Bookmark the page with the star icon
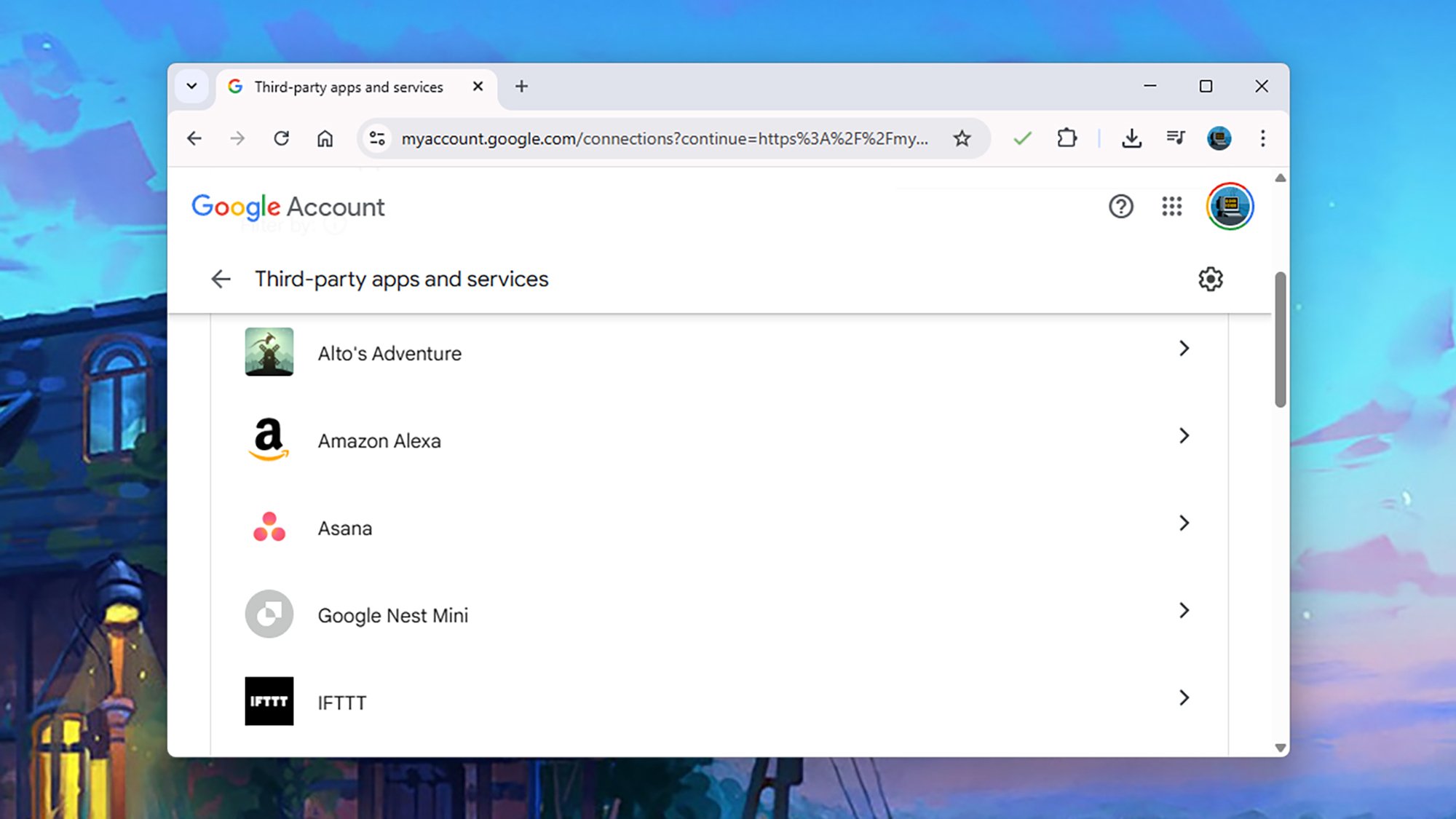Viewport: 1456px width, 819px height. pos(962,138)
